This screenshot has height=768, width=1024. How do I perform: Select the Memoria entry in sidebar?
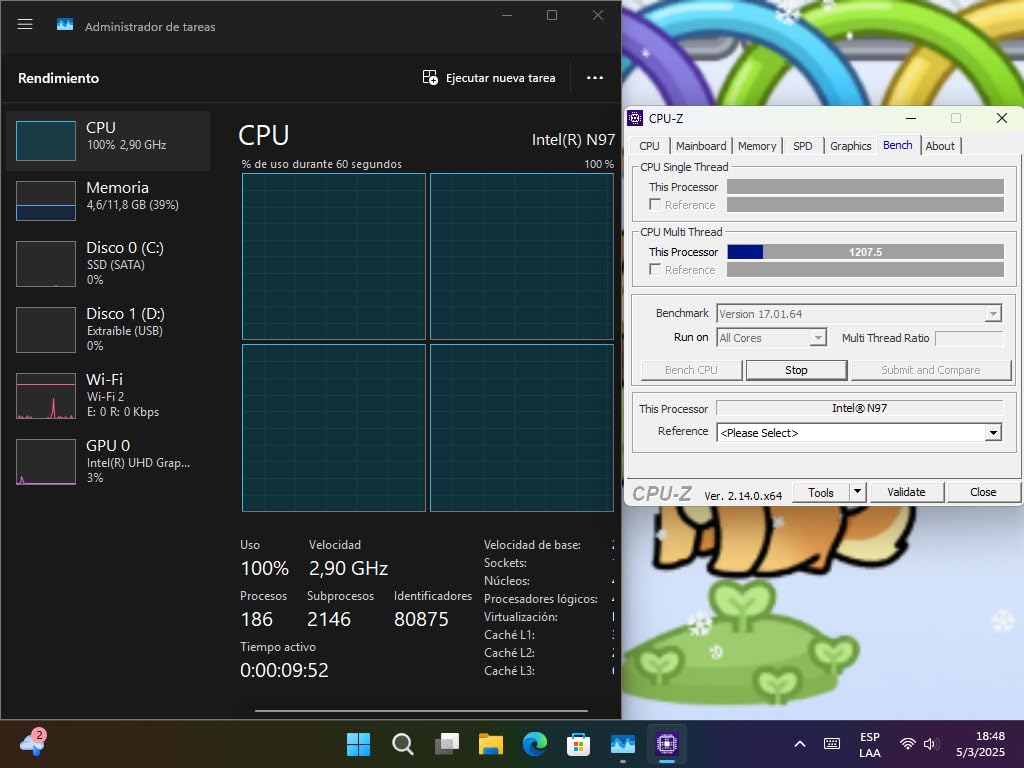(x=108, y=200)
